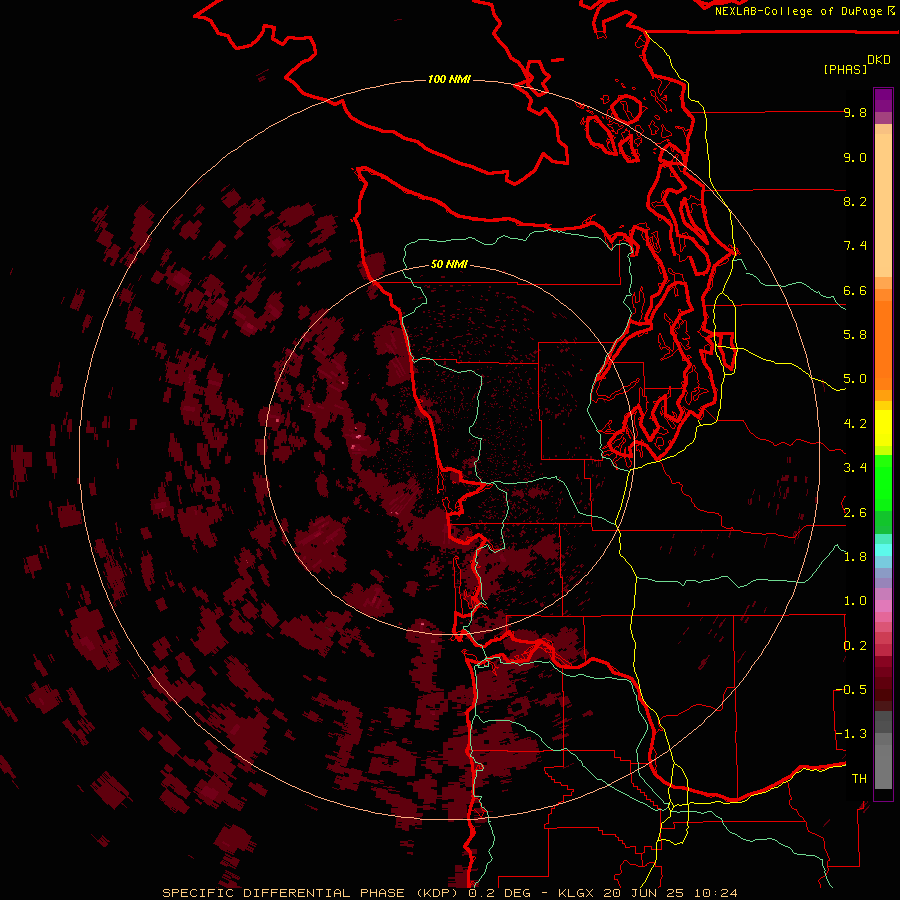Click the 6.6 legend value
The height and width of the screenshot is (900, 900).
pyautogui.click(x=855, y=291)
